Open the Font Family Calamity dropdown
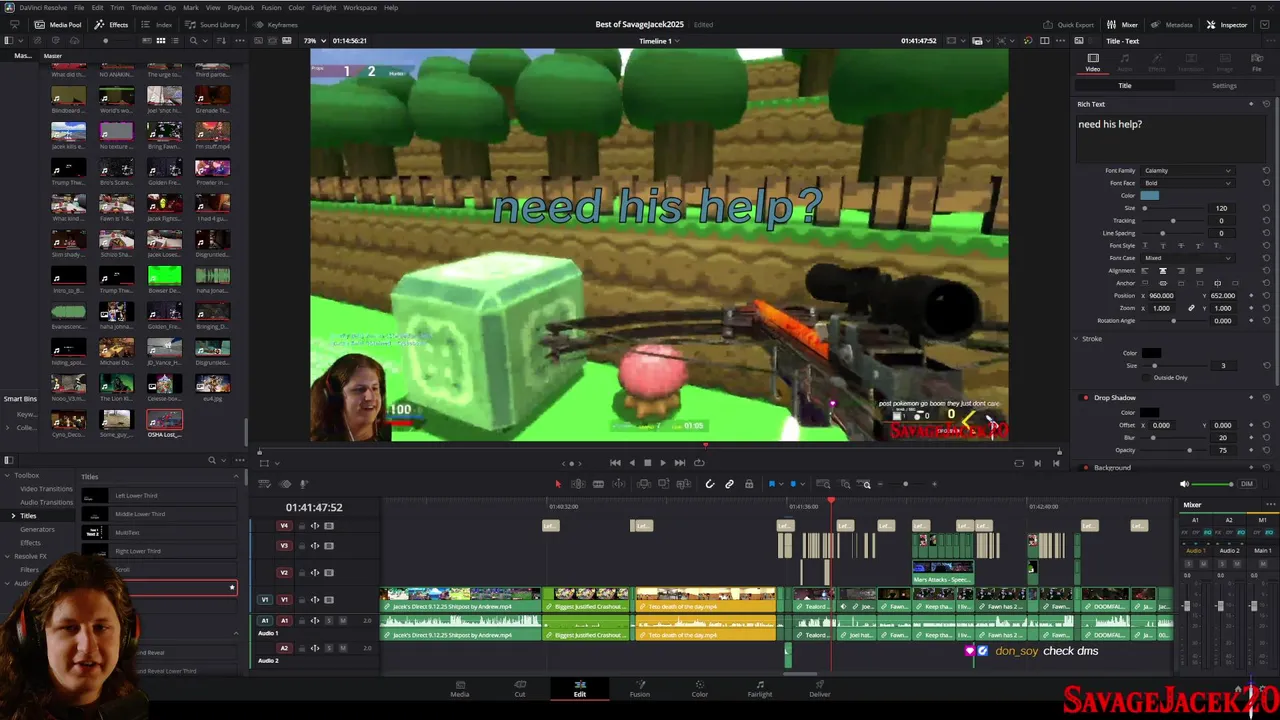 [1187, 171]
